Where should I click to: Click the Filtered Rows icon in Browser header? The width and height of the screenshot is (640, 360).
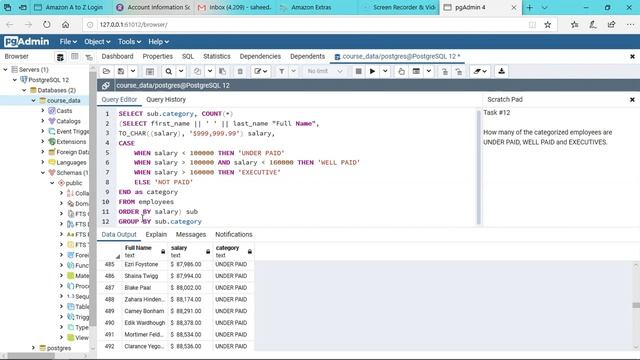[x=89, y=57]
